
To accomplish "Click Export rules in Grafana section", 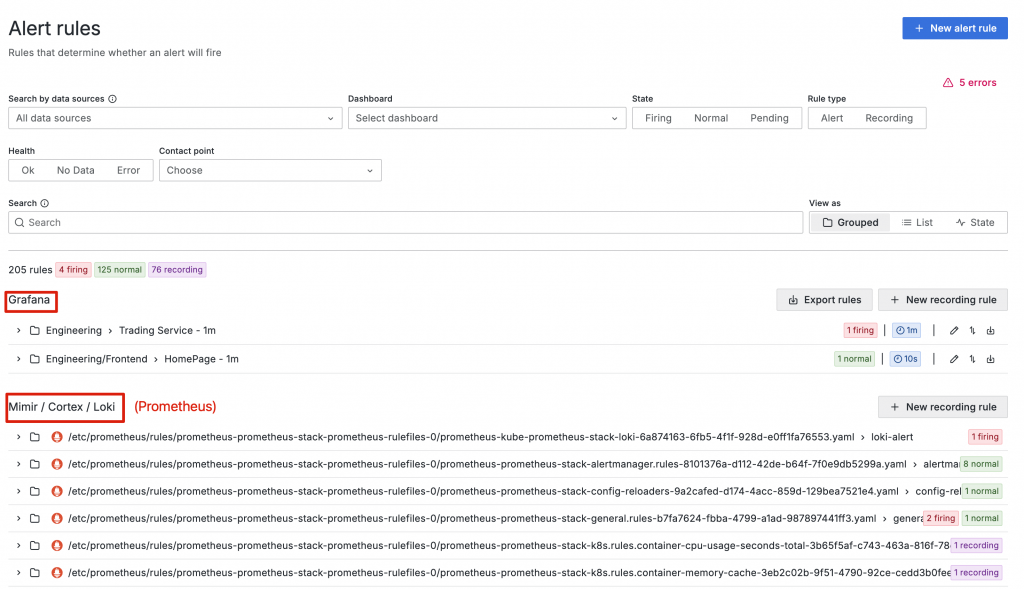I will click(824, 300).
